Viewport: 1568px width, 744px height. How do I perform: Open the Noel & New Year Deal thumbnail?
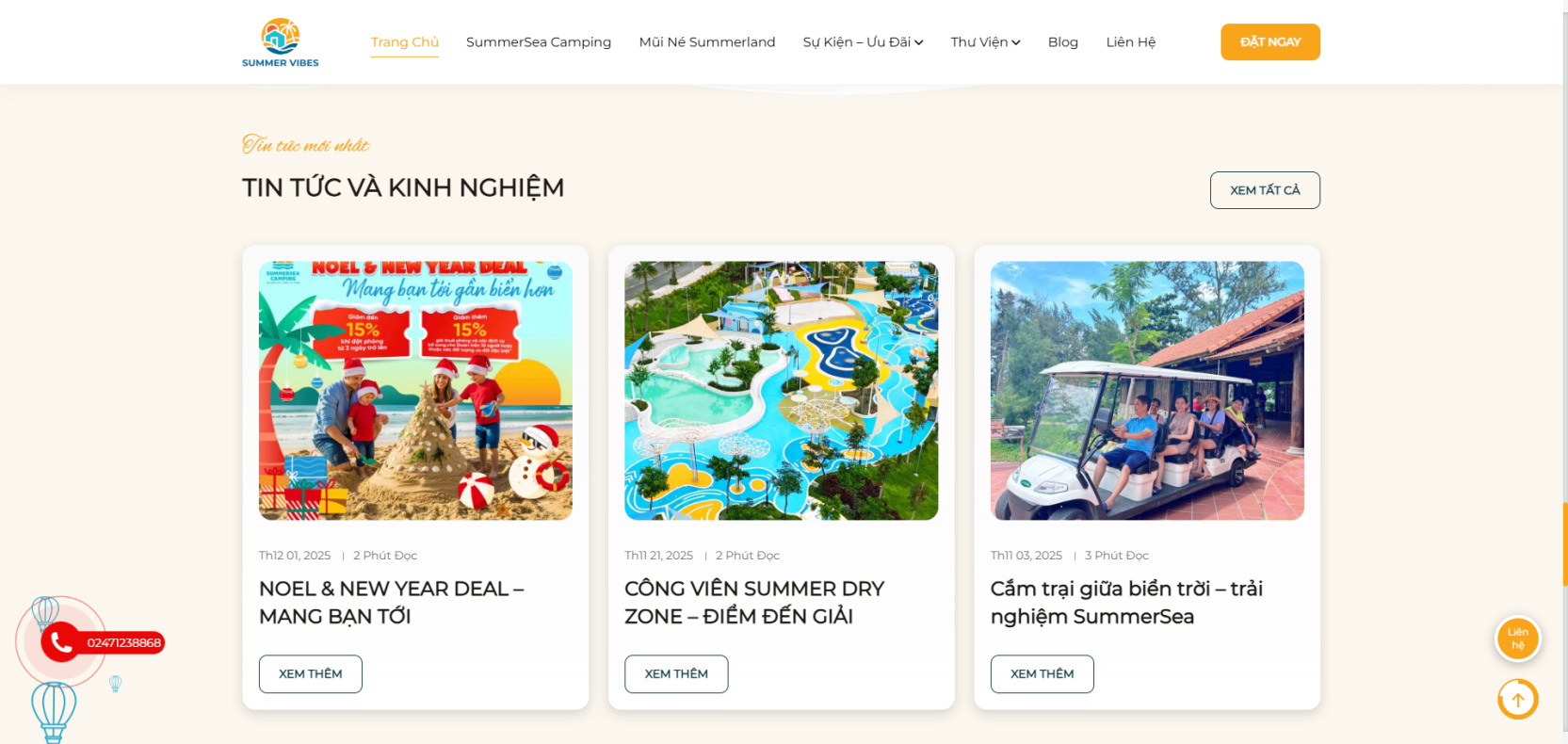(415, 391)
